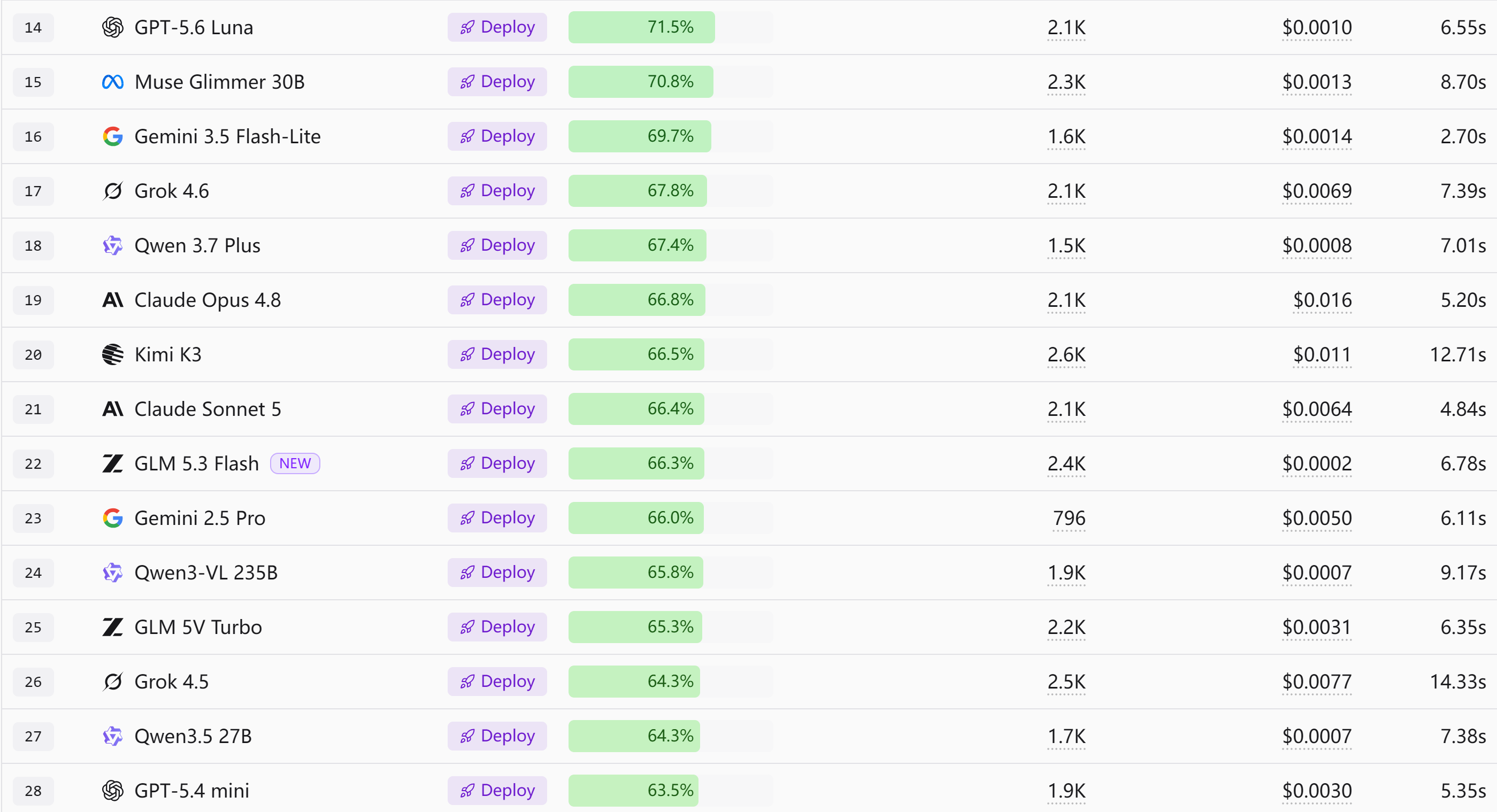This screenshot has width=1497, height=812.
Task: Deploy the Claude Sonnet 5 model
Action: (x=497, y=409)
